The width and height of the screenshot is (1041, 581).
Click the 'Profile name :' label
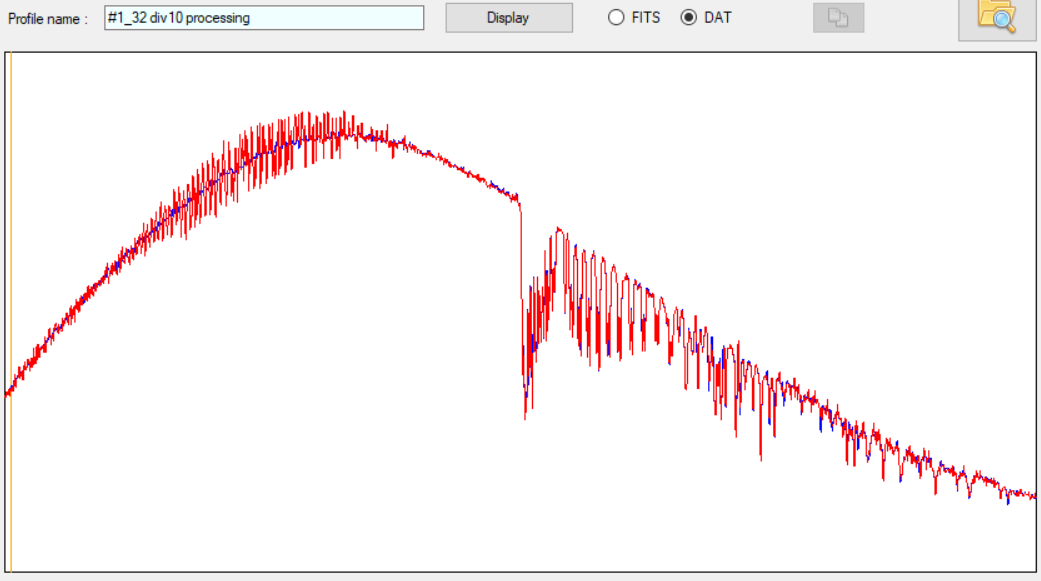click(x=48, y=19)
